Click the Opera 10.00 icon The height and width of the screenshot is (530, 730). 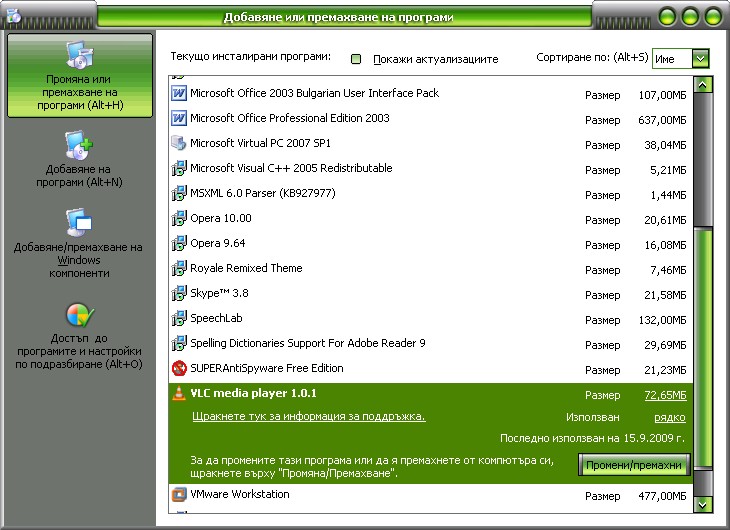[179, 218]
